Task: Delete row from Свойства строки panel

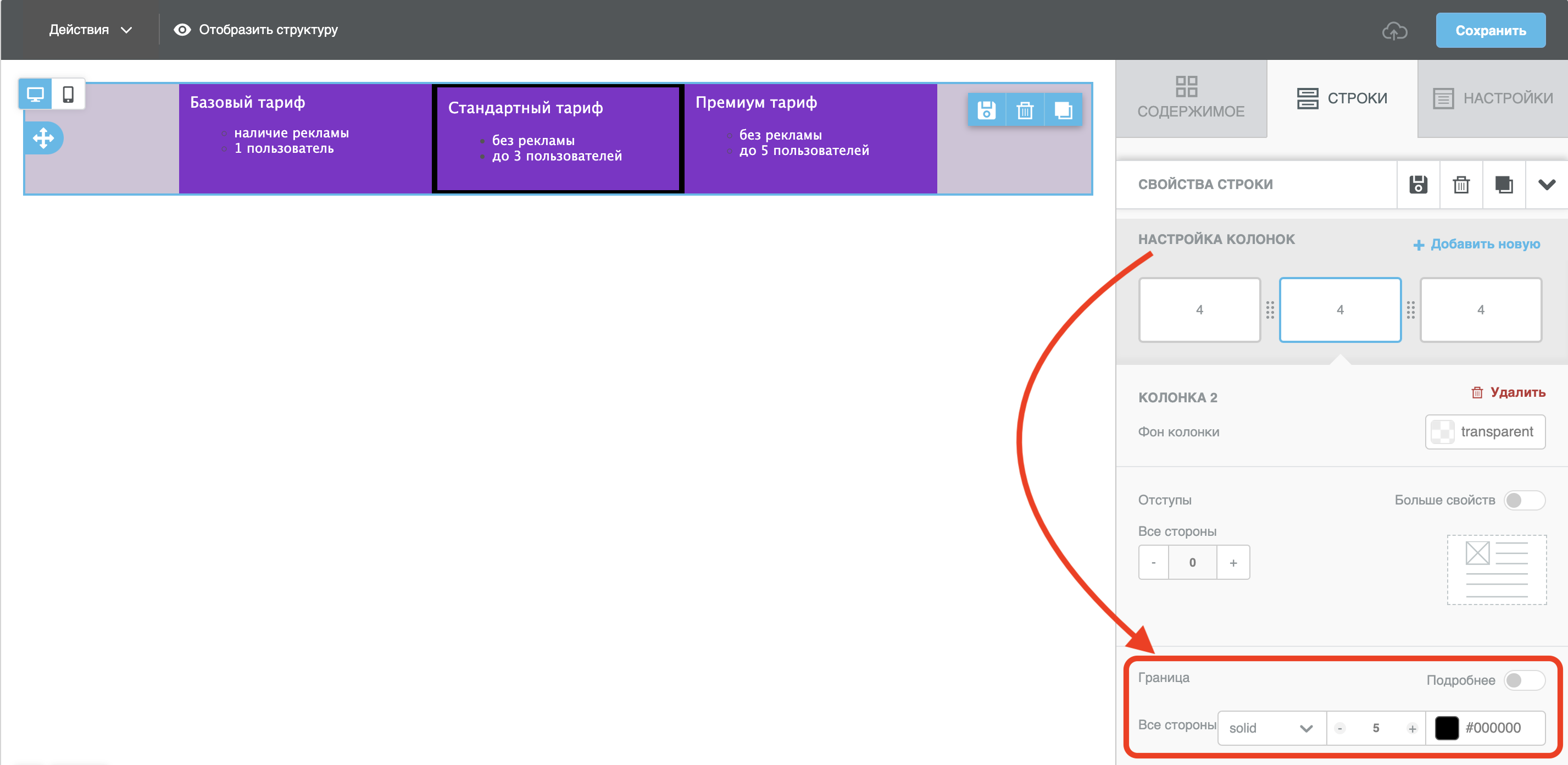Action: click(1461, 185)
